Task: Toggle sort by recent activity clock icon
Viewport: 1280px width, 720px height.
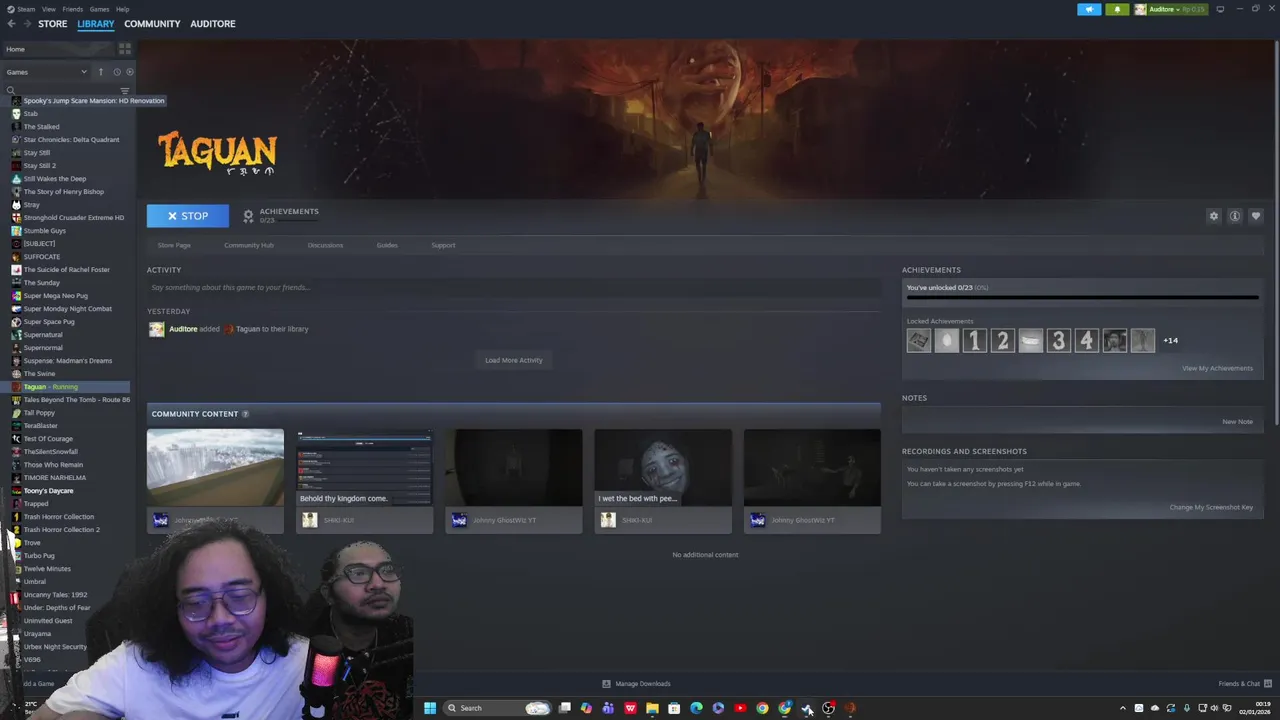Action: point(116,72)
